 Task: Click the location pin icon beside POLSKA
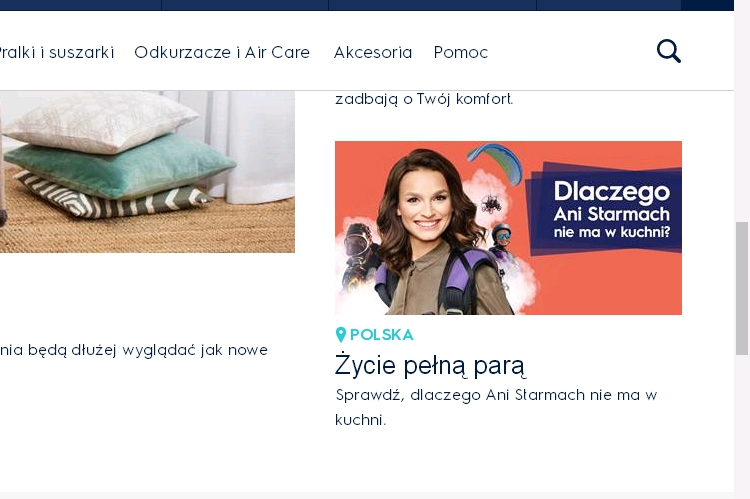[341, 335]
